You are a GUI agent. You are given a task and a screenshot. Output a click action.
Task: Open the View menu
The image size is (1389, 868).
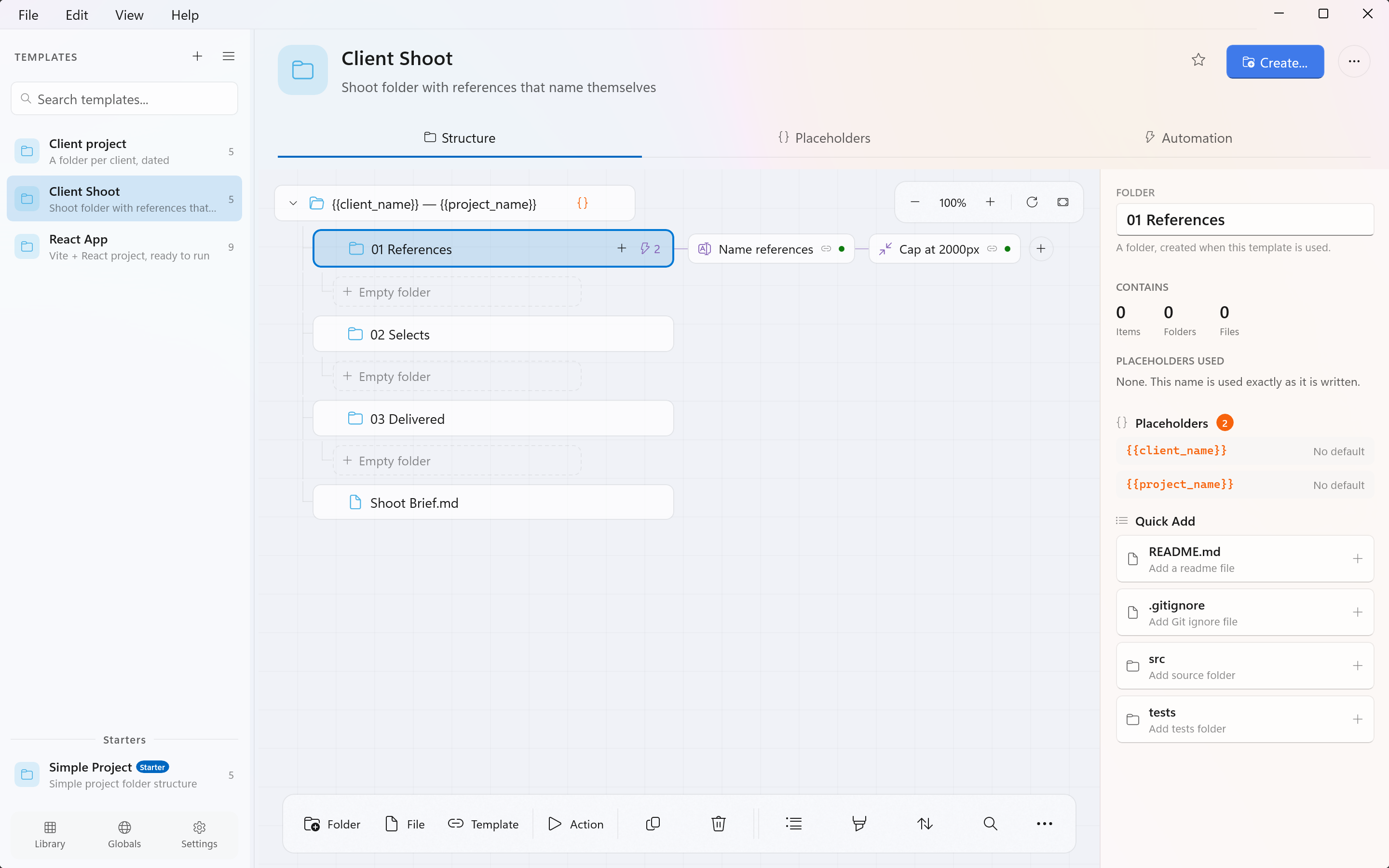(129, 15)
